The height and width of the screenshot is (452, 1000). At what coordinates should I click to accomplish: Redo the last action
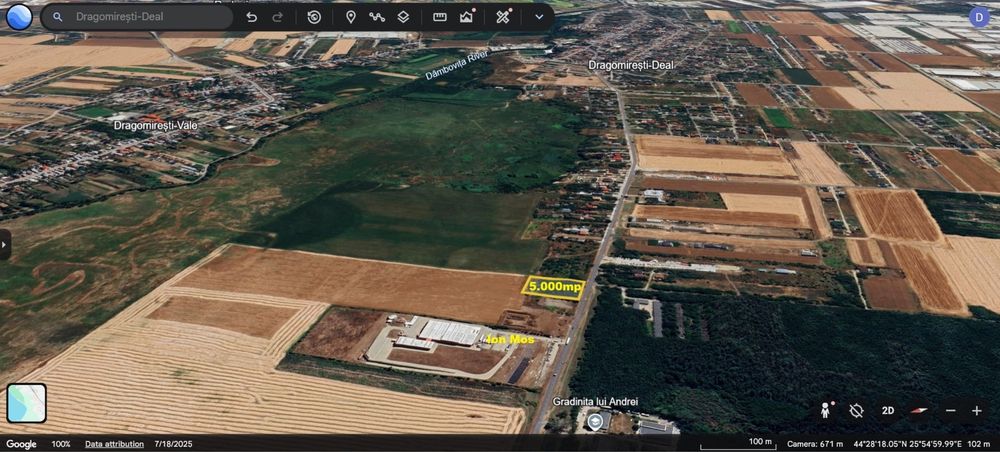pos(277,17)
